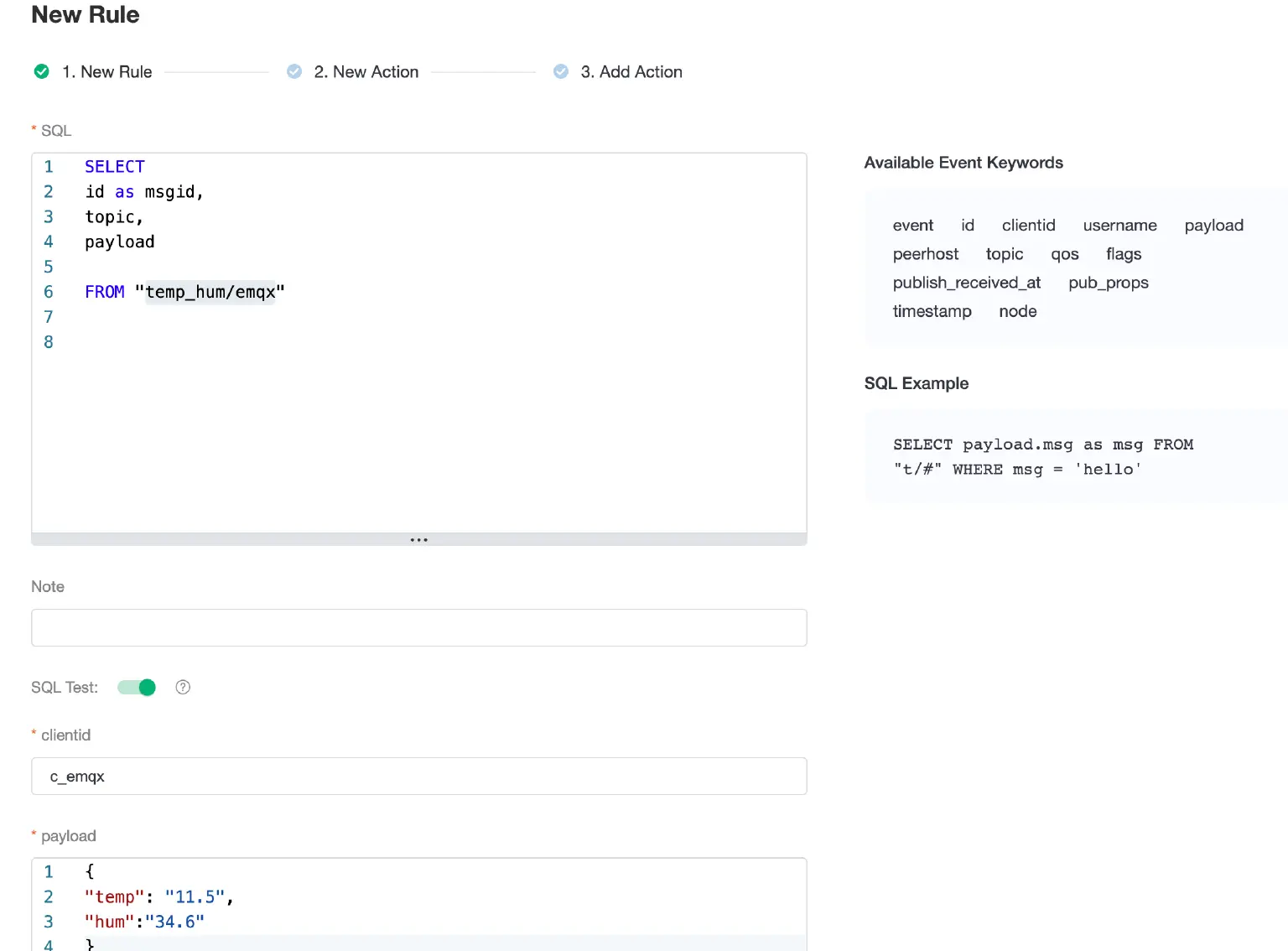The image size is (1288, 951).
Task: Click the step 3 Add Action check icon
Action: pyautogui.click(x=561, y=72)
